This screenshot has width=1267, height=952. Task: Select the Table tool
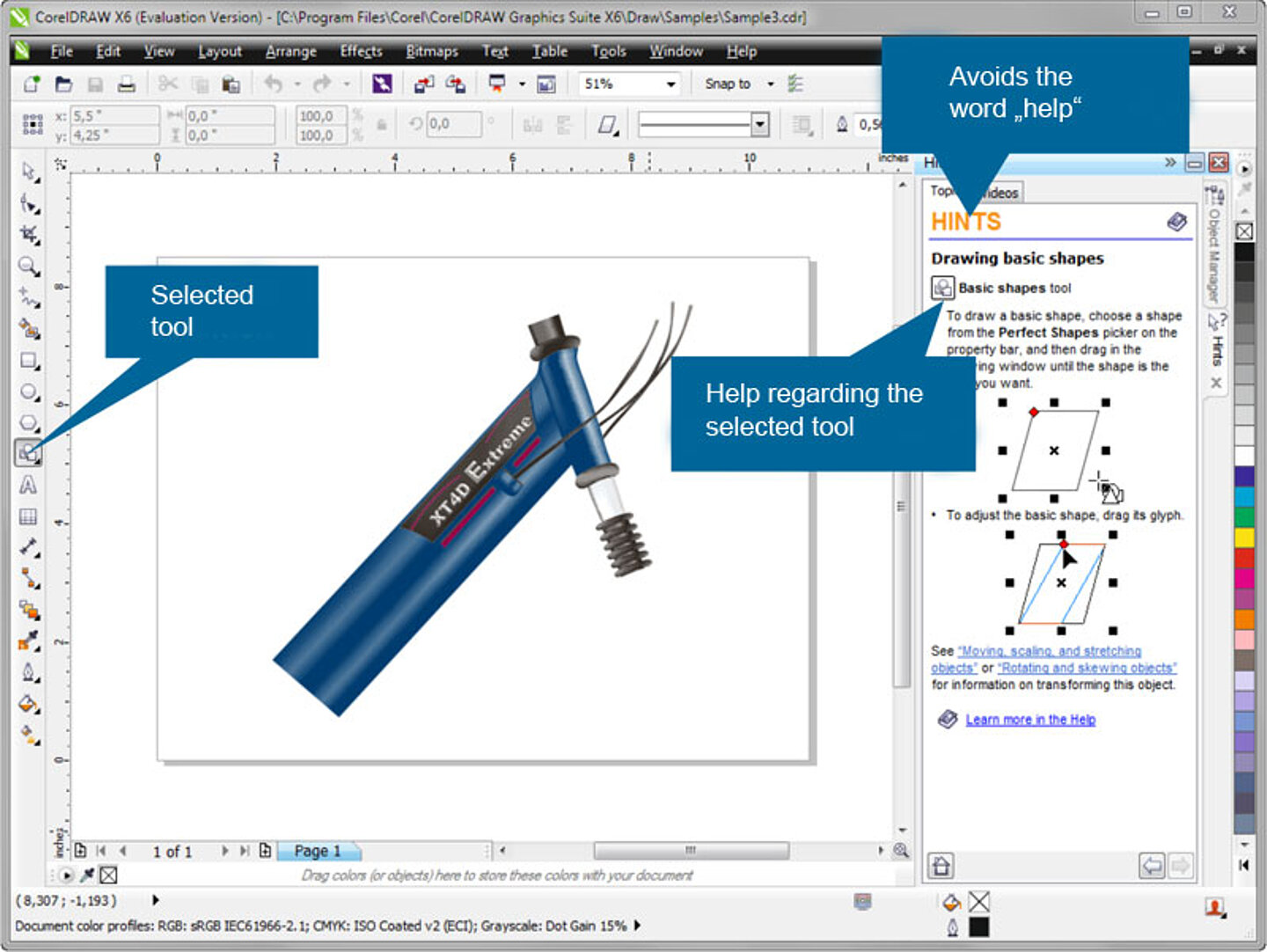pyautogui.click(x=28, y=517)
